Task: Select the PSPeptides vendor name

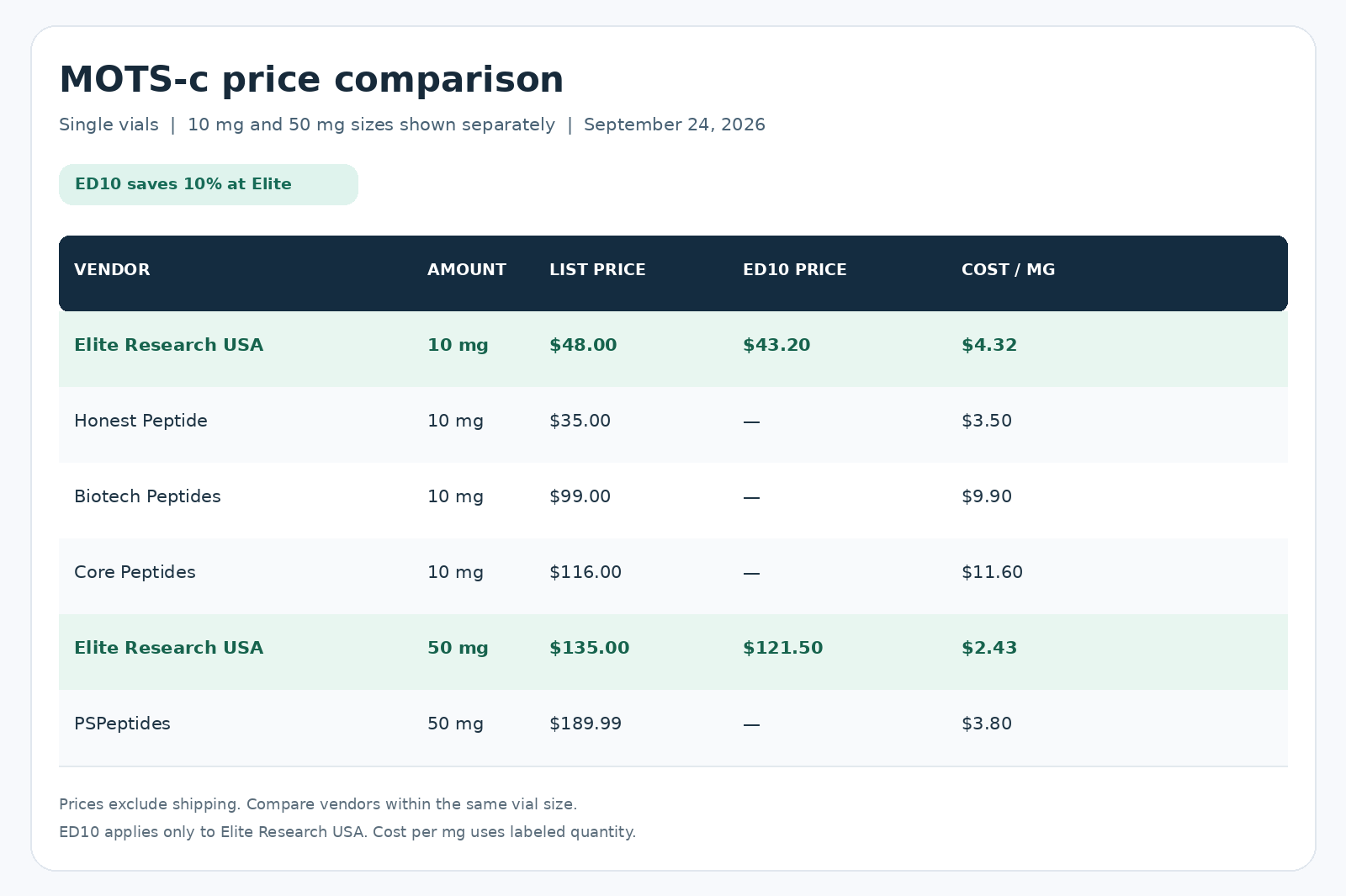Action: pos(122,724)
